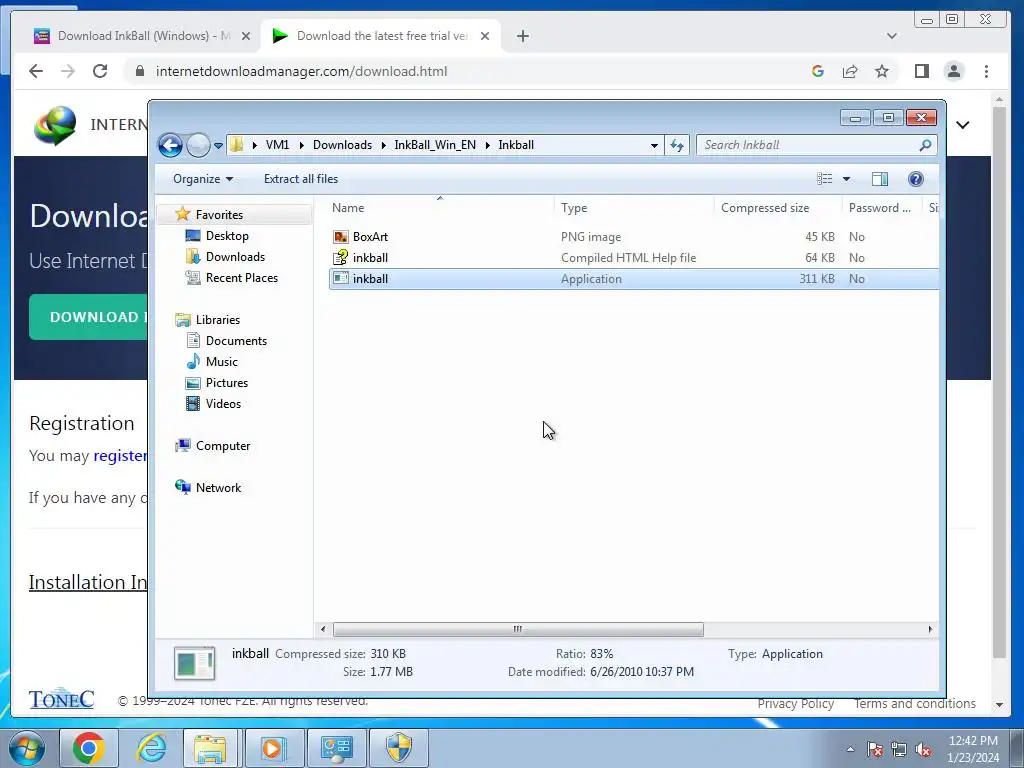Bookmark this page with the star icon
Viewport: 1024px width, 768px height.
click(x=882, y=71)
